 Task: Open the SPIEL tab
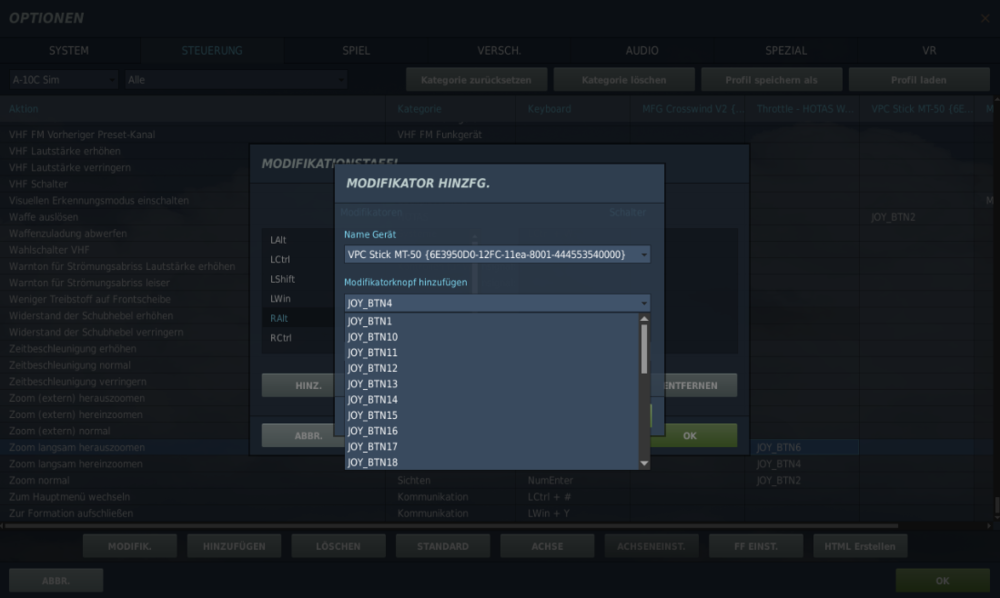[356, 50]
